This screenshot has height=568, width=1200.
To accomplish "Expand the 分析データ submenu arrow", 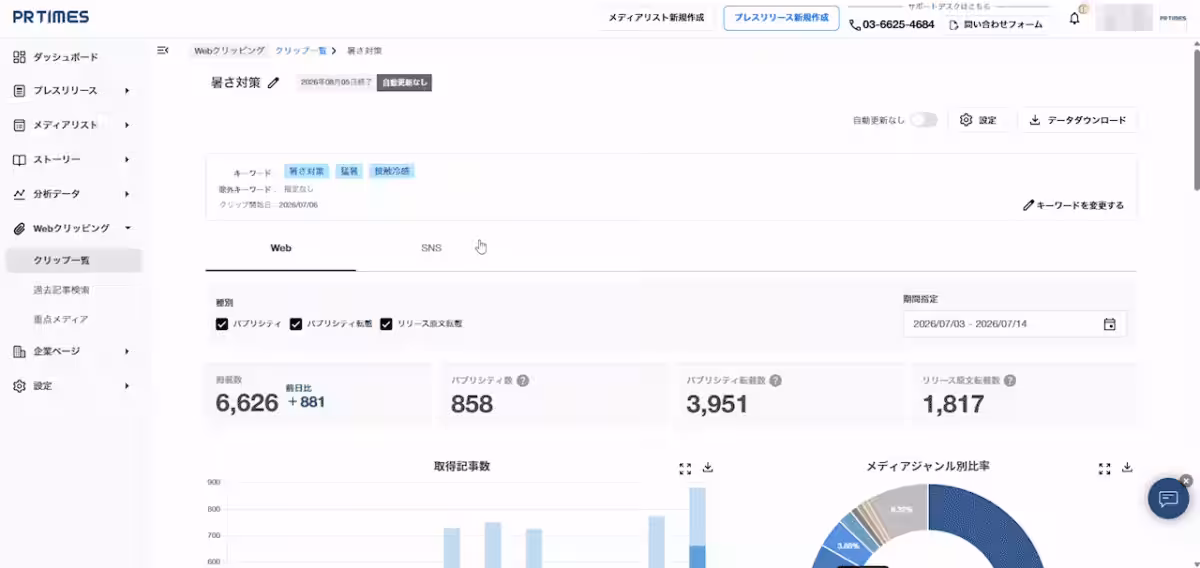I will coord(127,194).
